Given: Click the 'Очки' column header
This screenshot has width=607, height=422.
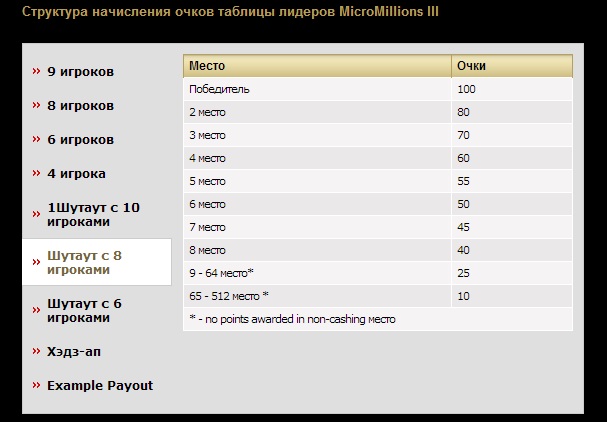Looking at the screenshot, I should (x=512, y=66).
